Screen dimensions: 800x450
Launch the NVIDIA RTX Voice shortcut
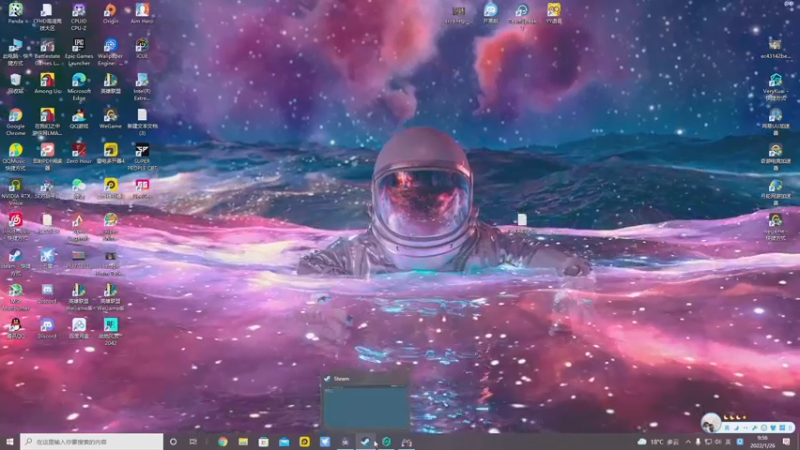(x=15, y=191)
